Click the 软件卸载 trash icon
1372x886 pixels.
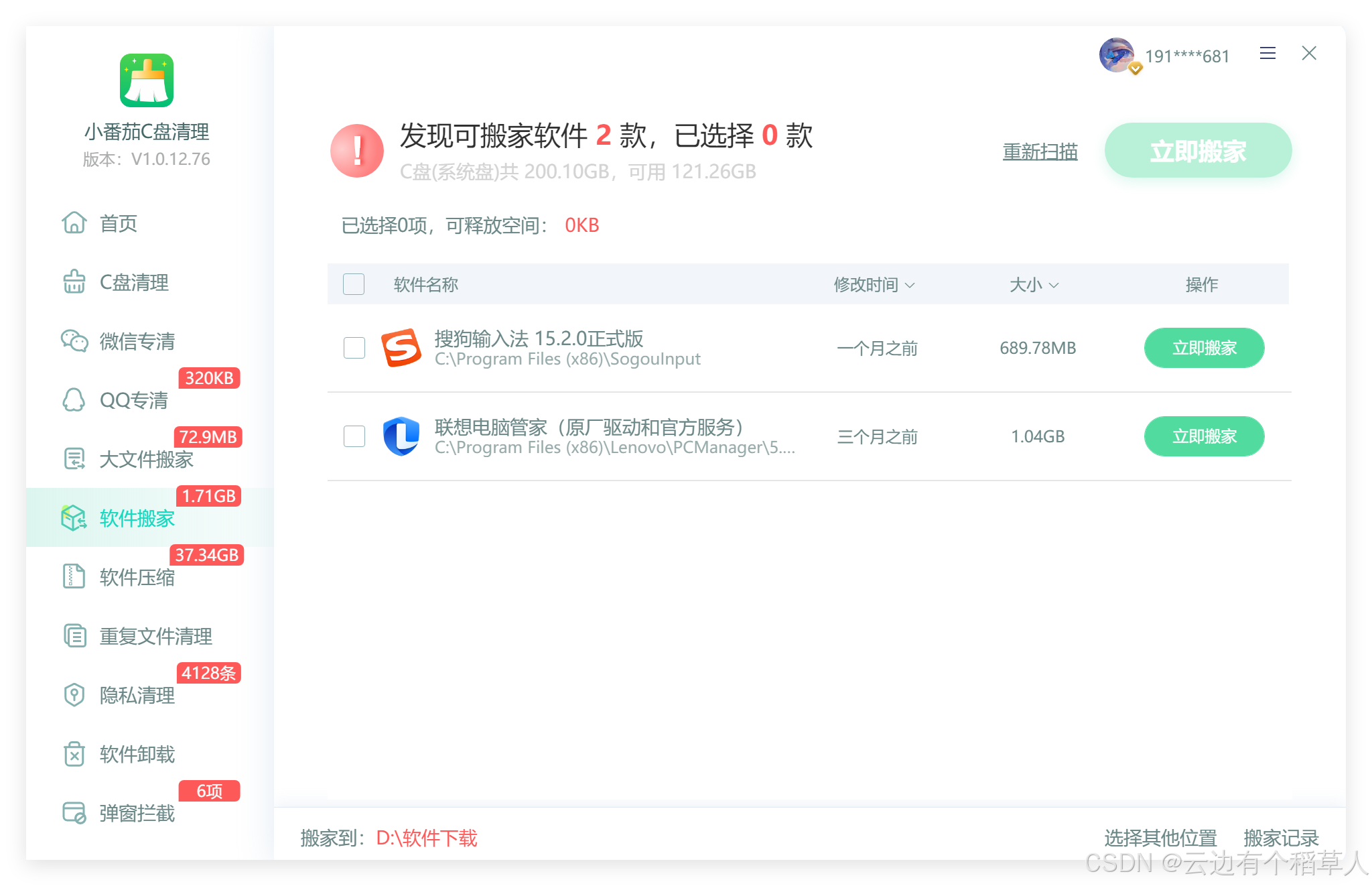74,754
